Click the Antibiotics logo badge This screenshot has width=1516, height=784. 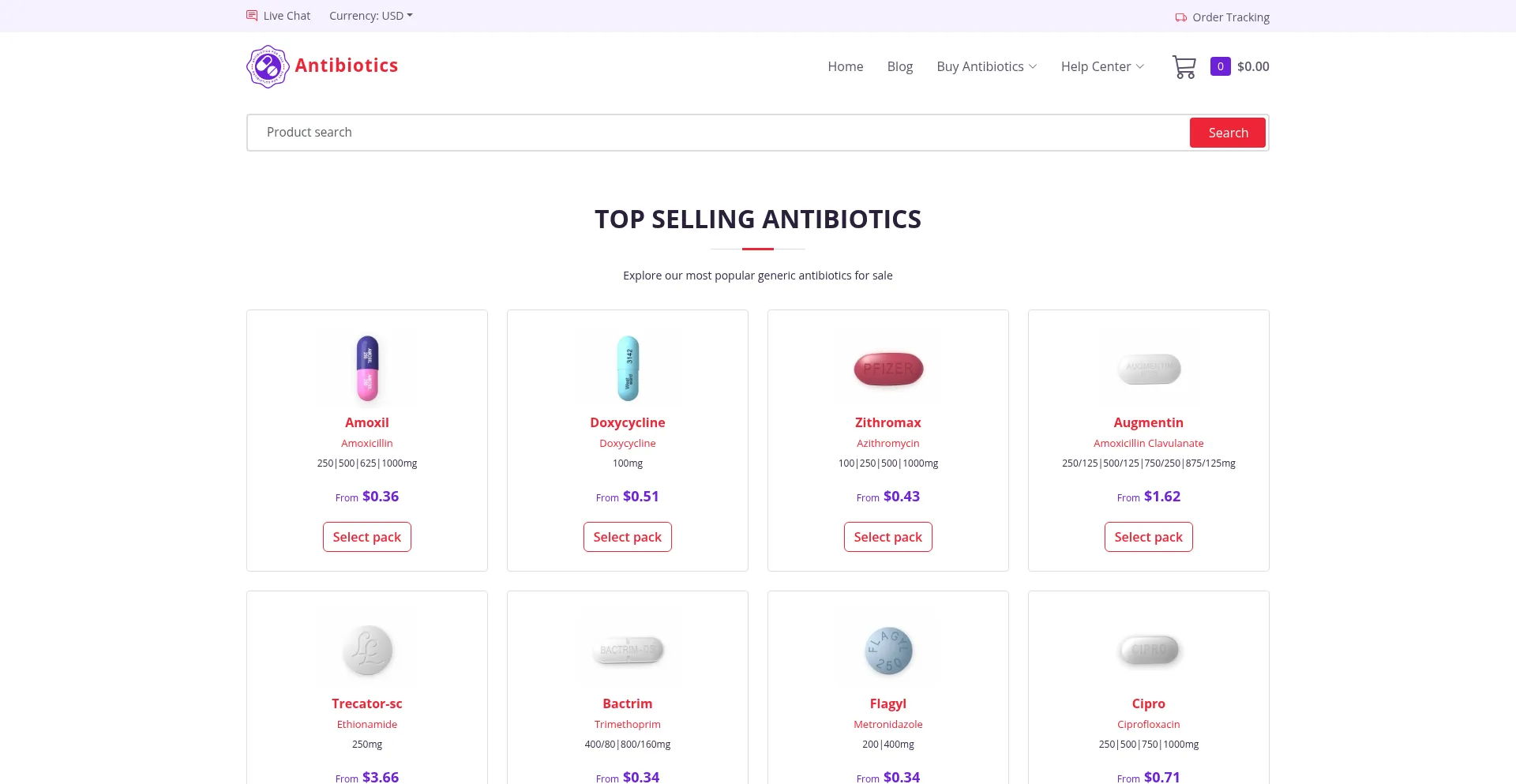(268, 66)
